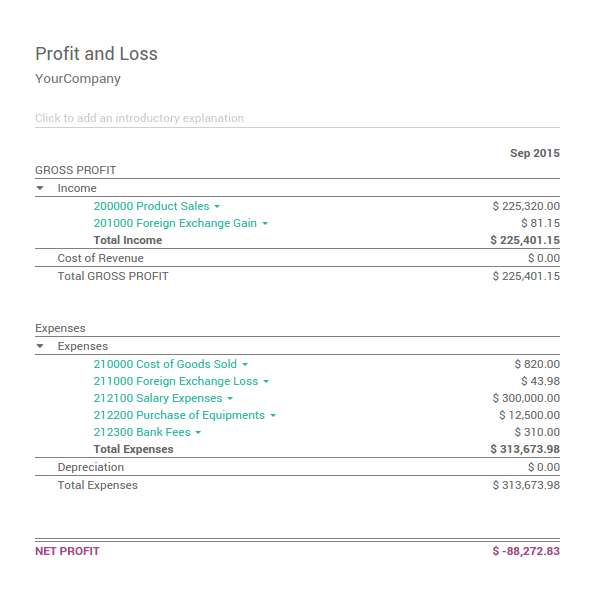Open the Purchase of Equipments dropdown caret
Image resolution: width=600 pixels, height=600 pixels.
coord(273,416)
